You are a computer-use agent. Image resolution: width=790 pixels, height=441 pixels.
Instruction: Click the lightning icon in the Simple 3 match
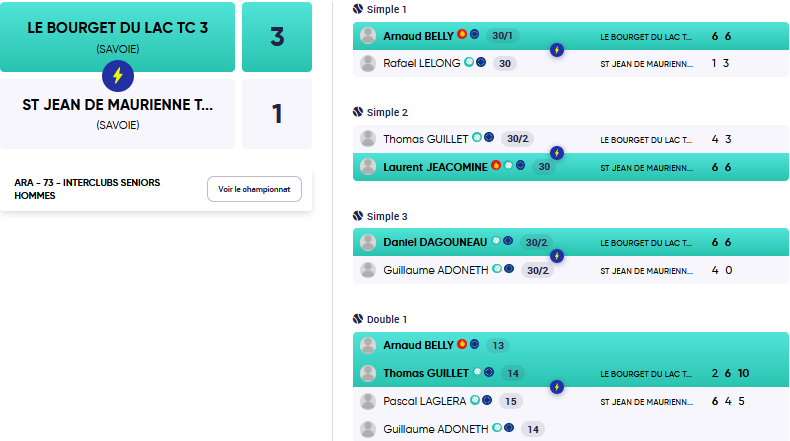click(x=557, y=256)
